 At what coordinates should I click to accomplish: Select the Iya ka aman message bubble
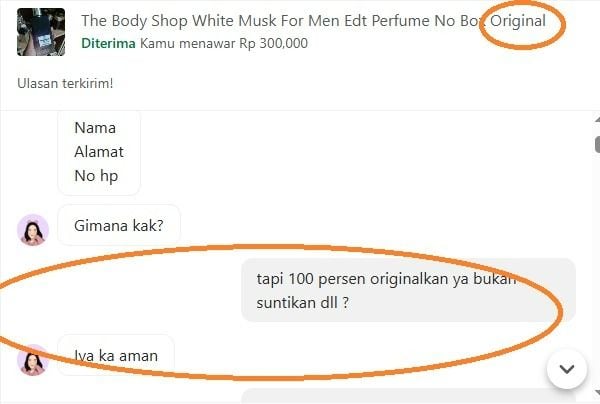(x=116, y=355)
